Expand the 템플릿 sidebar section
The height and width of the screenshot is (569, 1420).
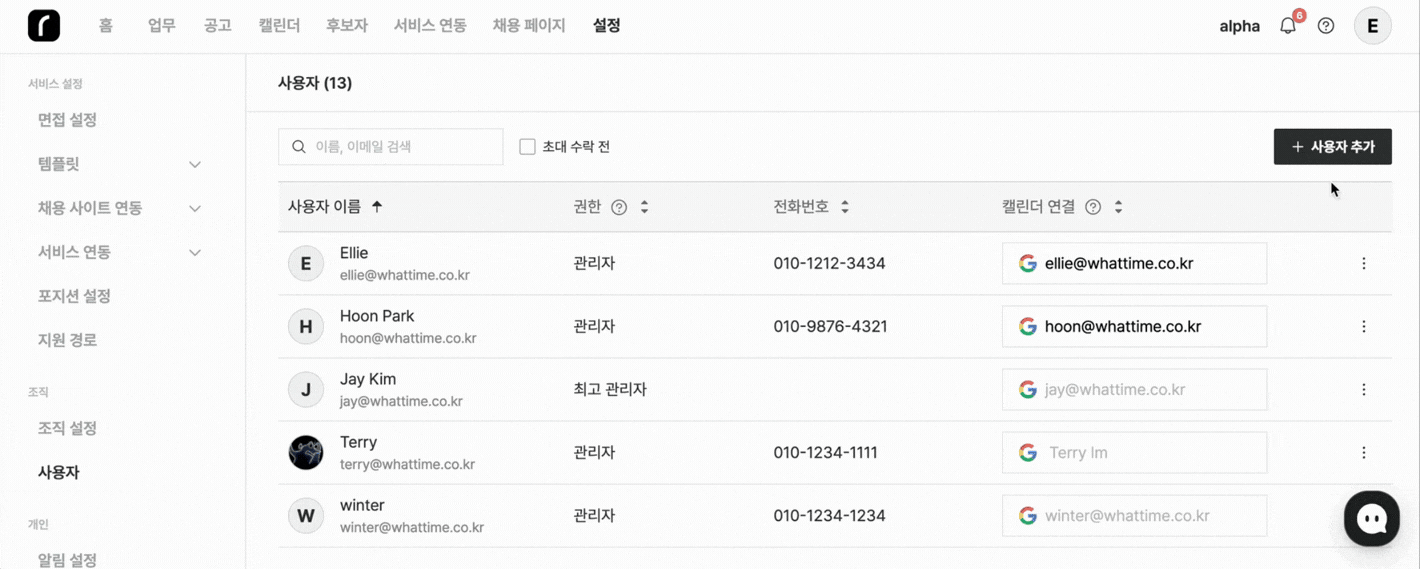pos(195,164)
